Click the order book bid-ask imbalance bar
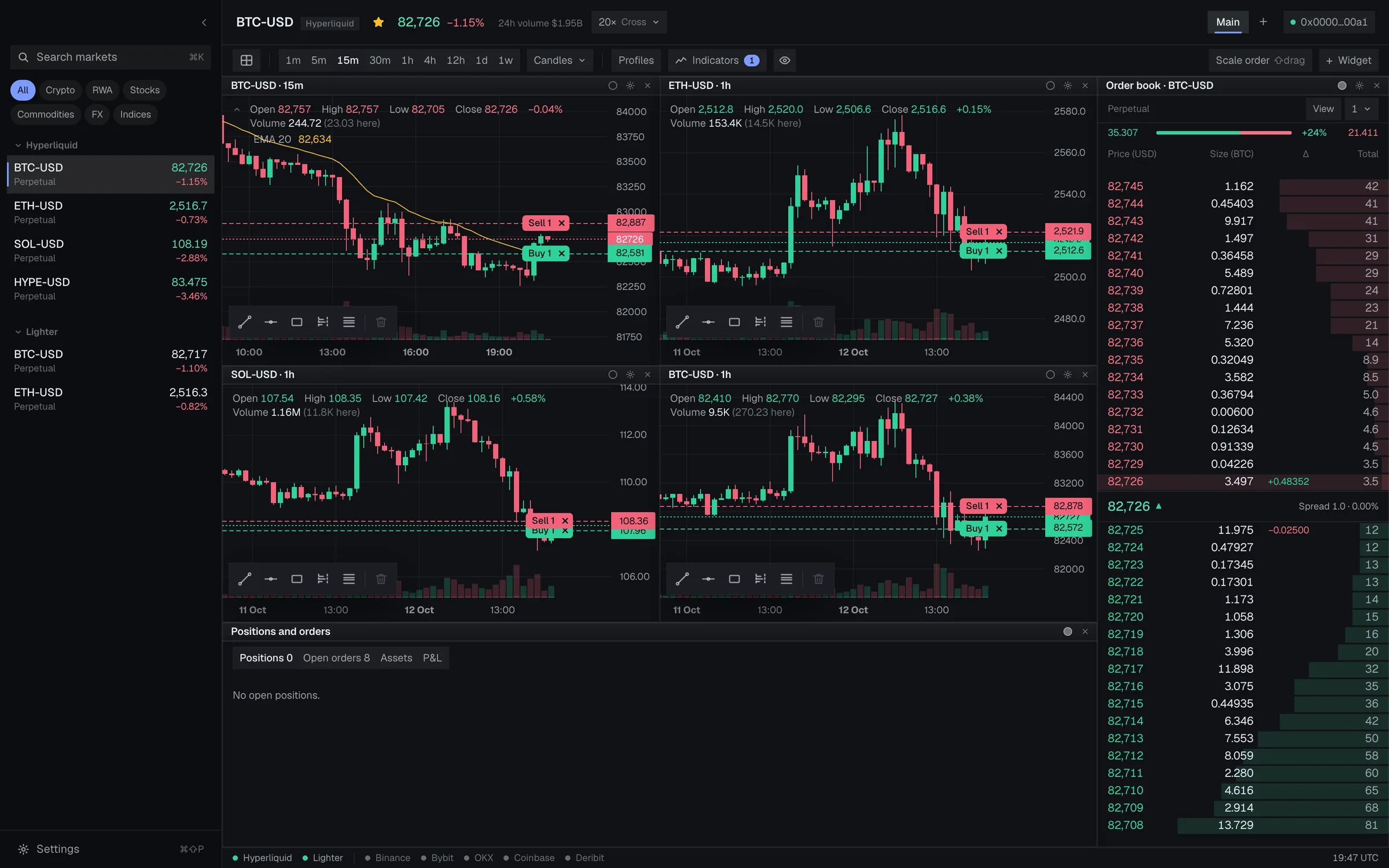 coord(1223,133)
